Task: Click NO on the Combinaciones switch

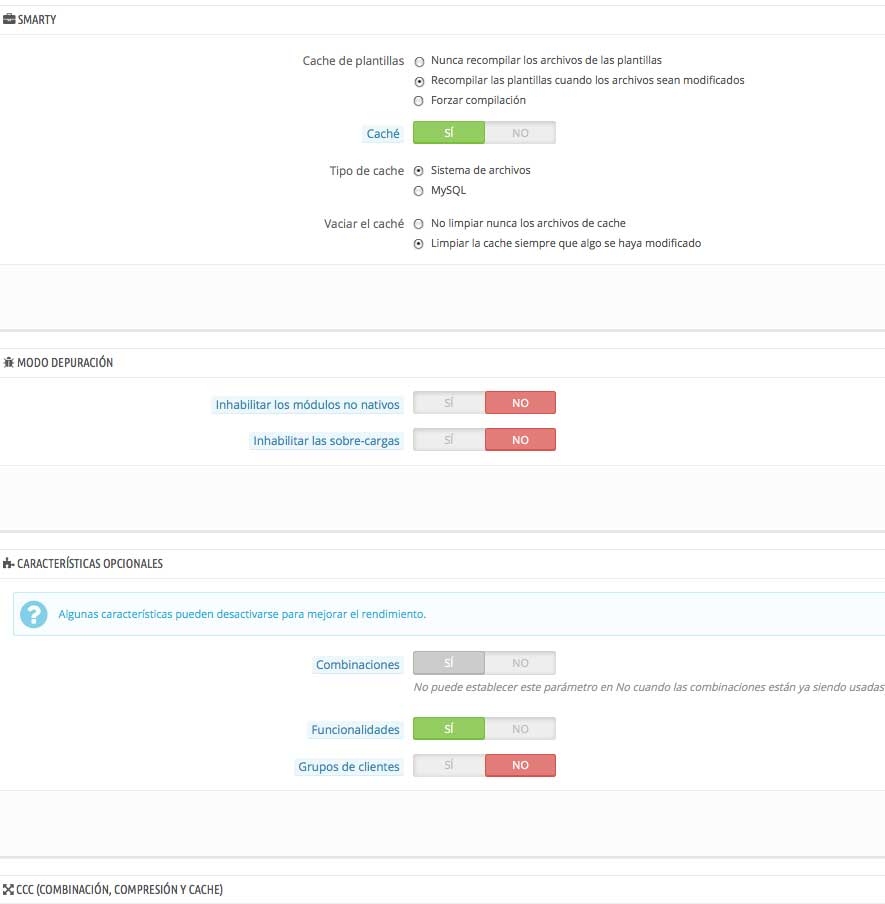Action: (520, 663)
